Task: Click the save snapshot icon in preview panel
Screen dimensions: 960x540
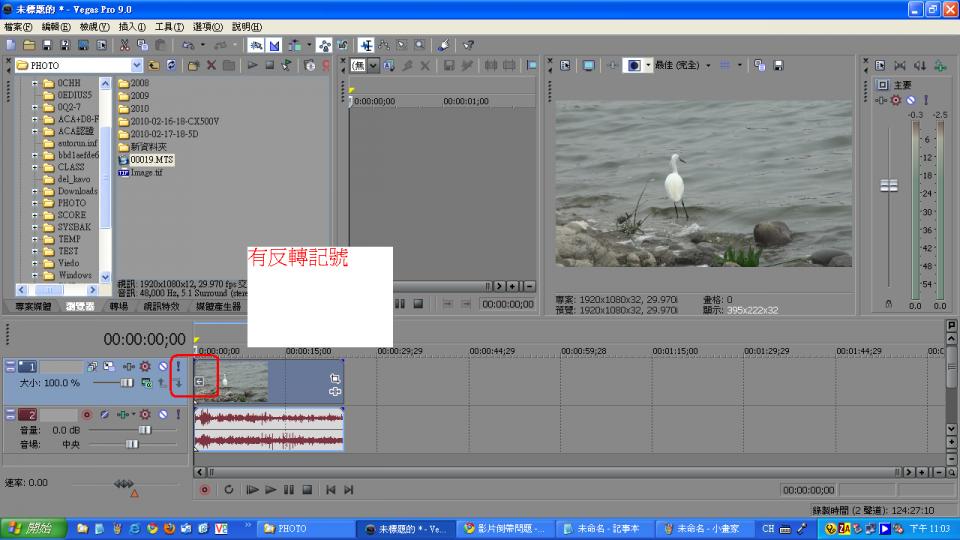Action: point(778,65)
